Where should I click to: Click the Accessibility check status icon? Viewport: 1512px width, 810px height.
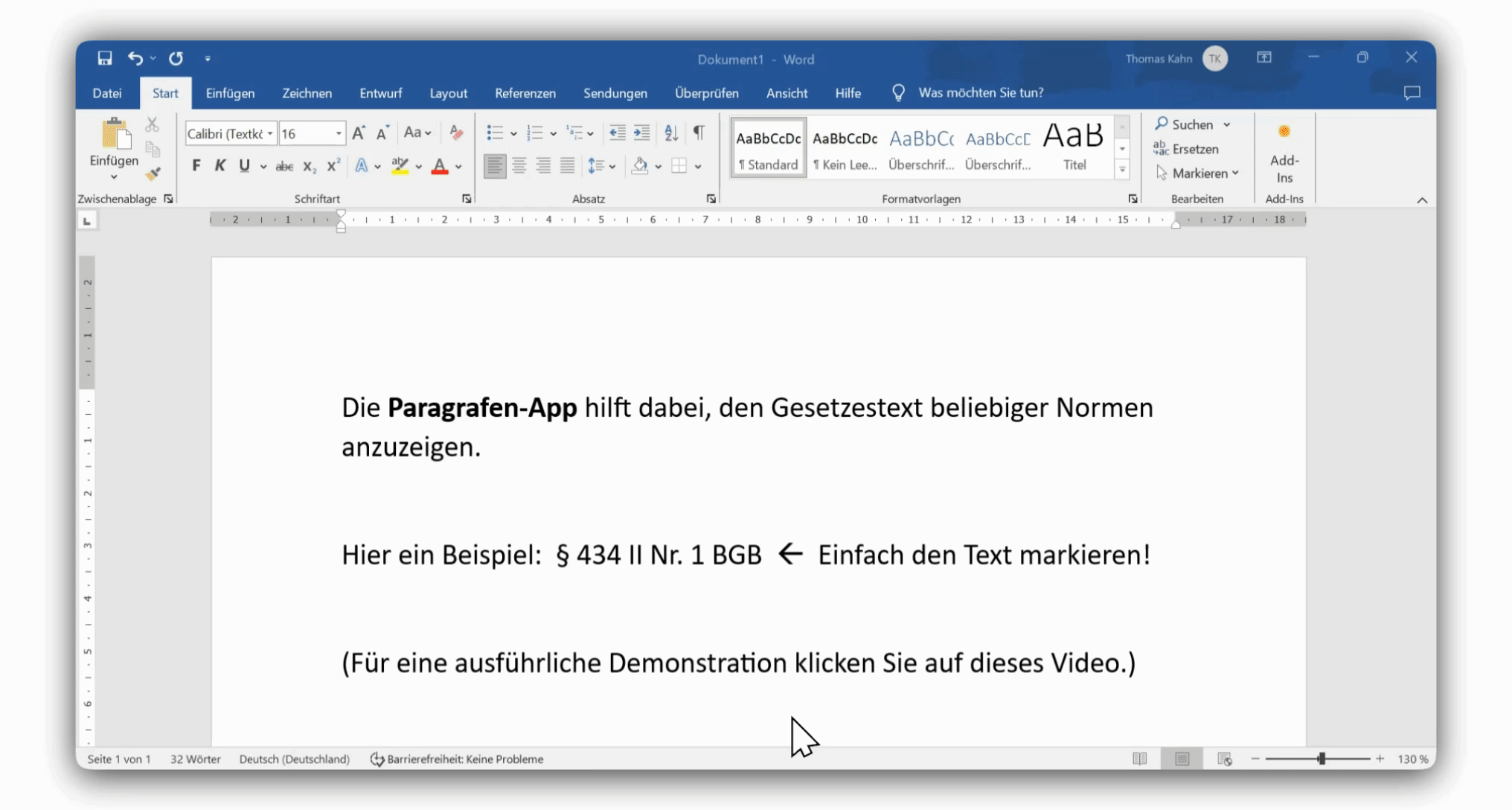coord(377,759)
